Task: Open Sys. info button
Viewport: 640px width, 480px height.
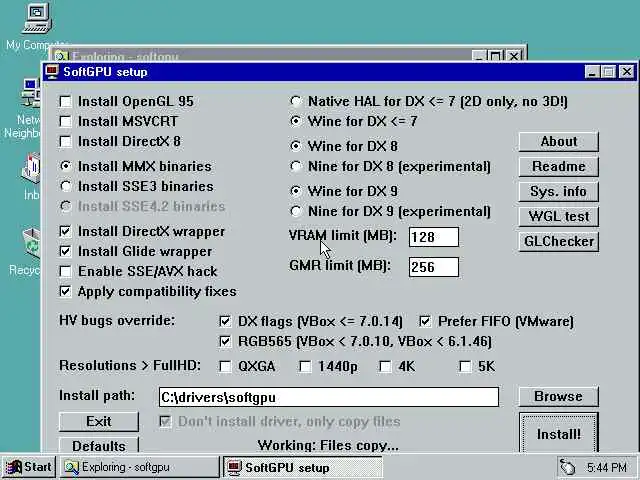Action: [558, 191]
